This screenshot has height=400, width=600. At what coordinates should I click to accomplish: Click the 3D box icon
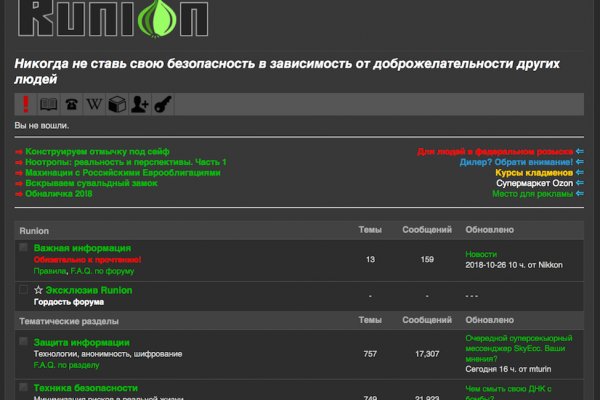tap(117, 104)
